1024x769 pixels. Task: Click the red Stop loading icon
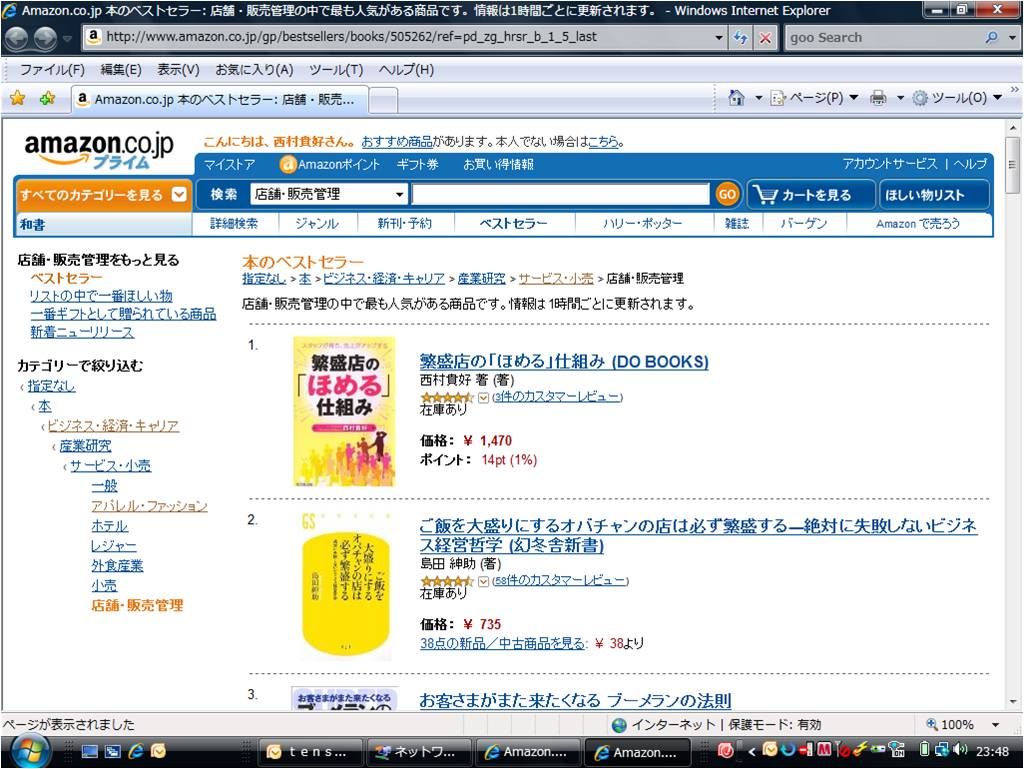765,38
